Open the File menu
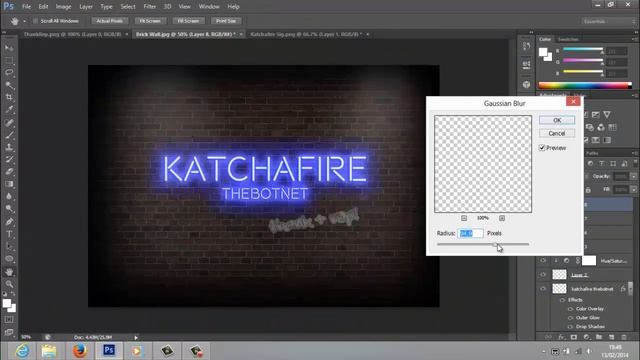Screen dimensions: 640x360 [x=27, y=7]
